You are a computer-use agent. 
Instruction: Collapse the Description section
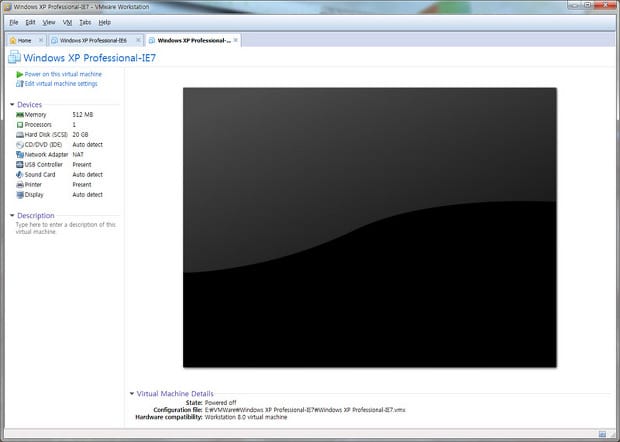point(12,215)
